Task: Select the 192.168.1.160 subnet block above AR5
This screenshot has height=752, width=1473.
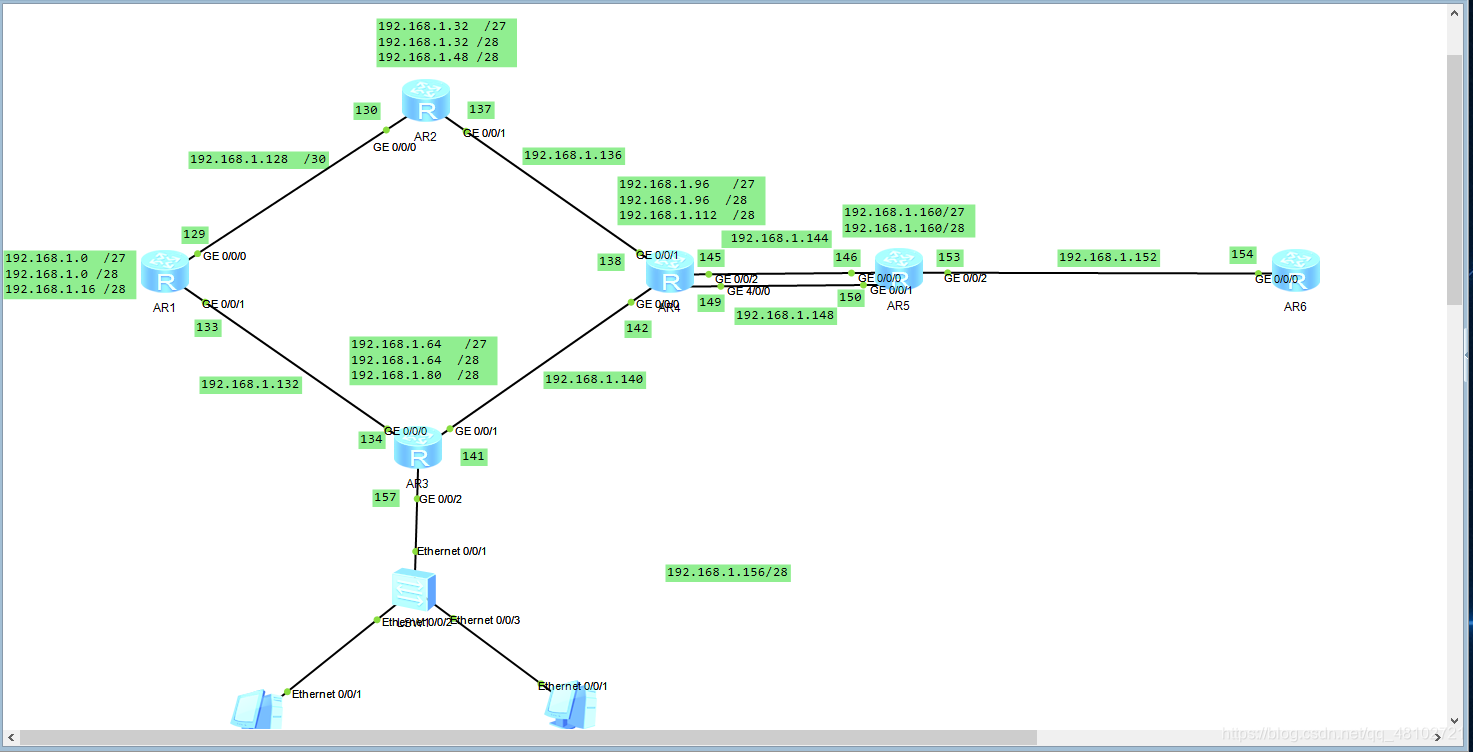Action: [x=908, y=220]
